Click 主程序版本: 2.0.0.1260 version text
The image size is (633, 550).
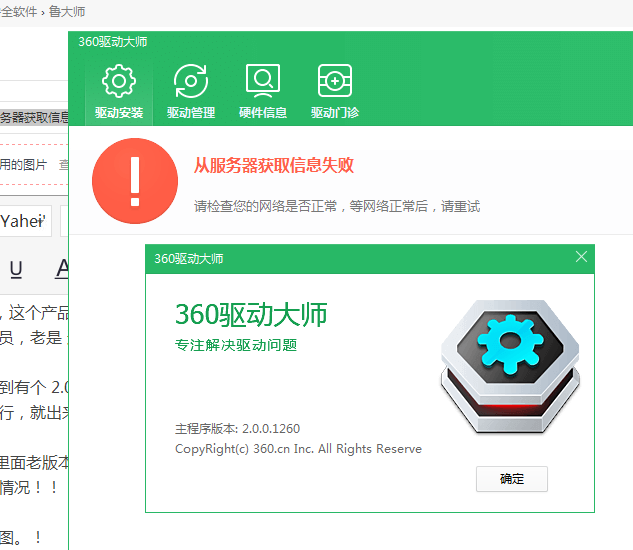coord(237,428)
